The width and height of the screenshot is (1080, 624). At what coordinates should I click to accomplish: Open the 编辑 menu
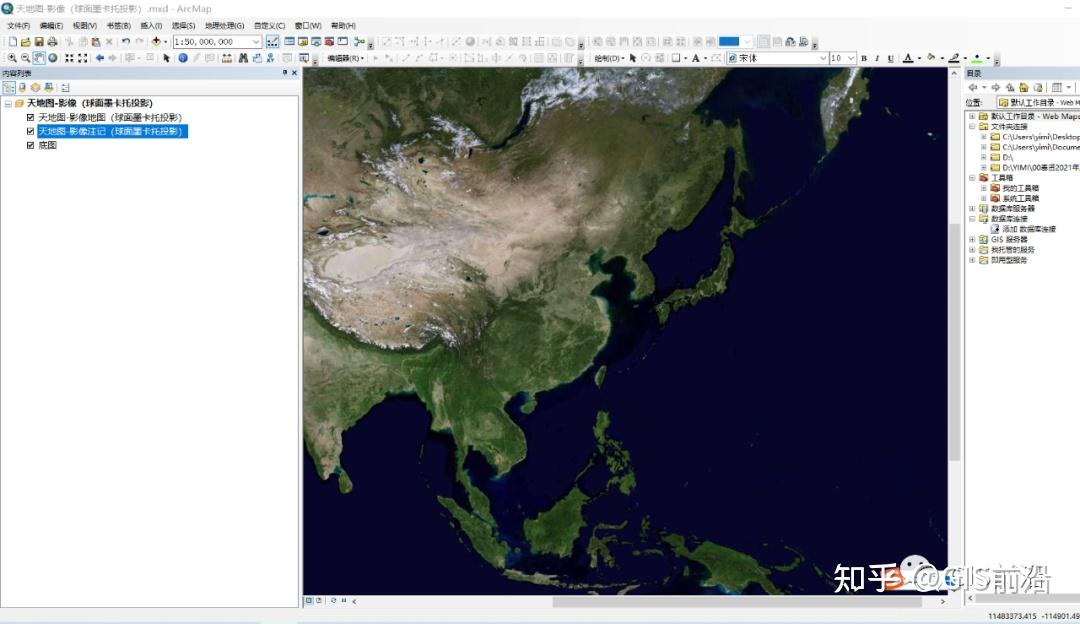point(51,25)
